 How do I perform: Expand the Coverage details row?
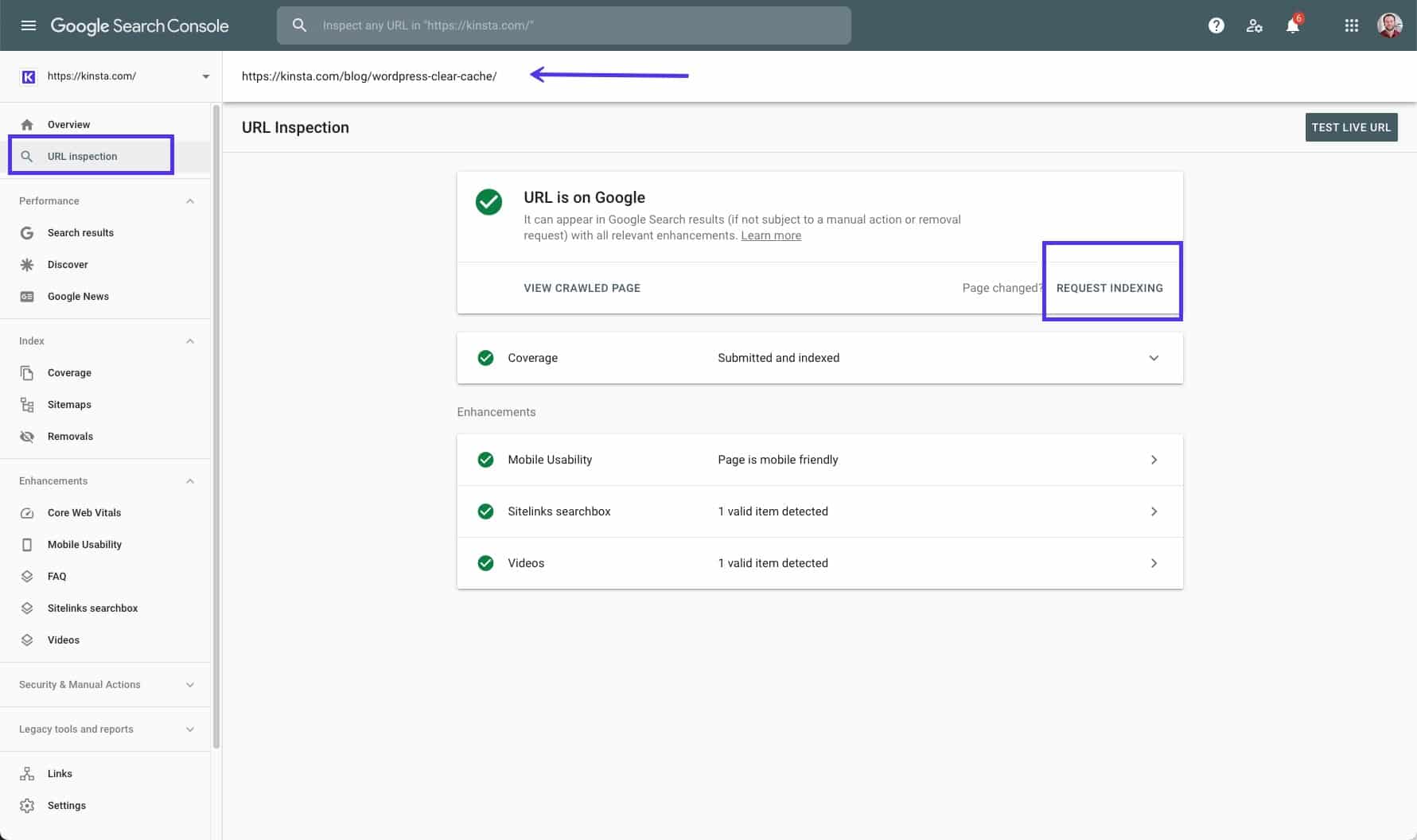(1153, 358)
